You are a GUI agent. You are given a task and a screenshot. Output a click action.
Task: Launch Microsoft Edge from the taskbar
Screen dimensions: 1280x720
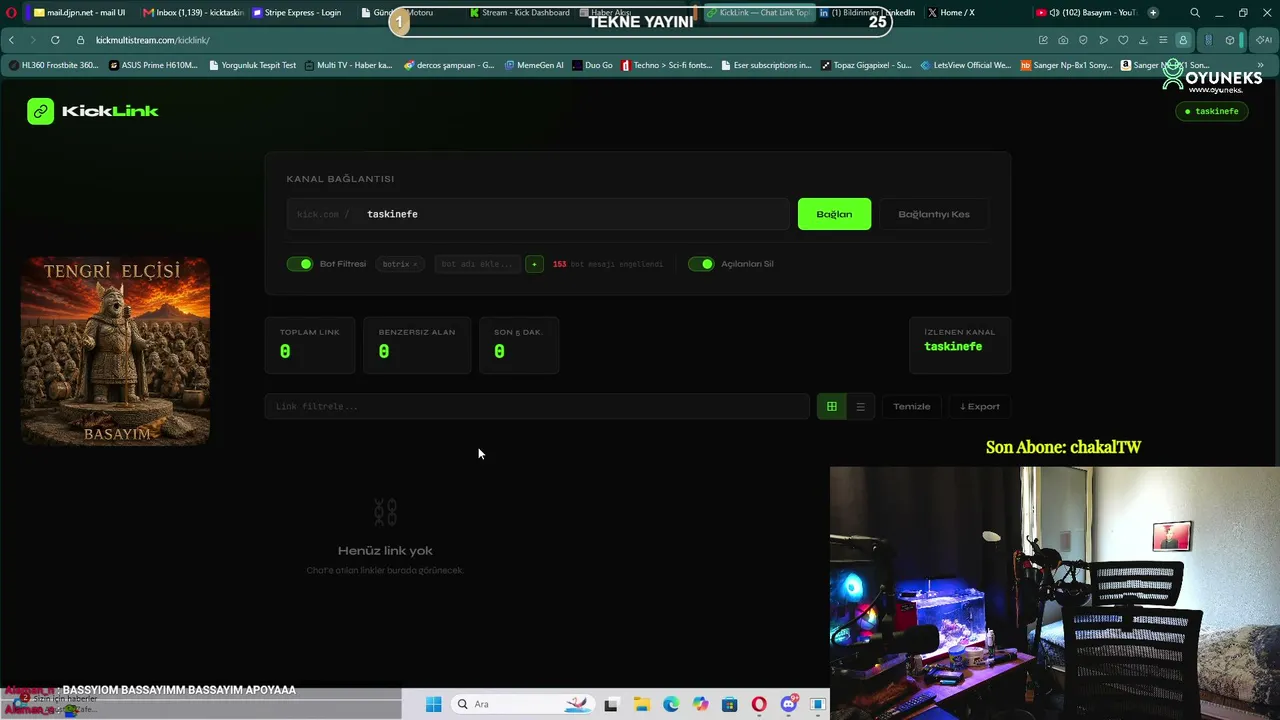click(x=671, y=704)
